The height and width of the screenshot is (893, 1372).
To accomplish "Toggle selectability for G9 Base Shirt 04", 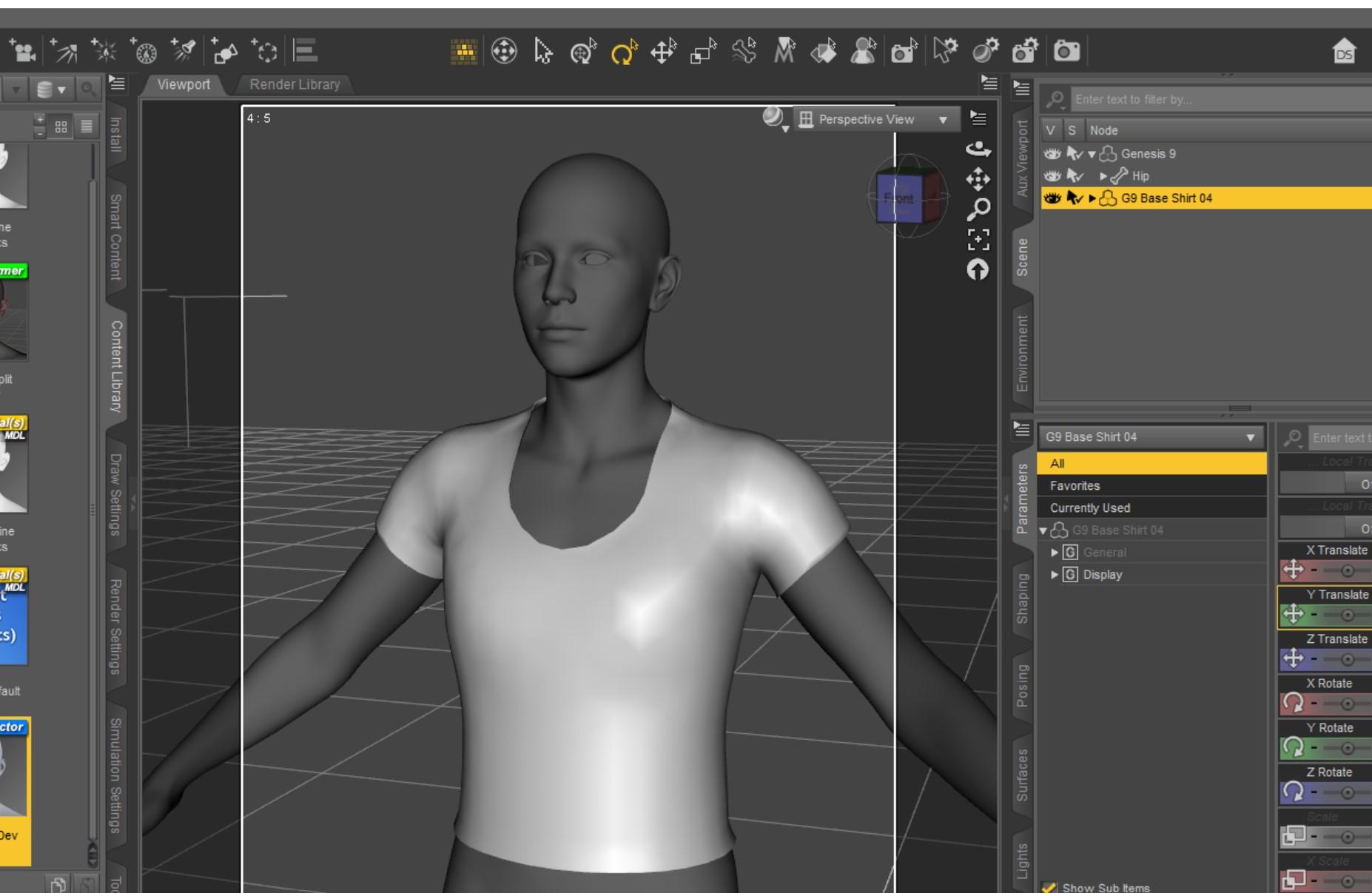I will point(1075,198).
